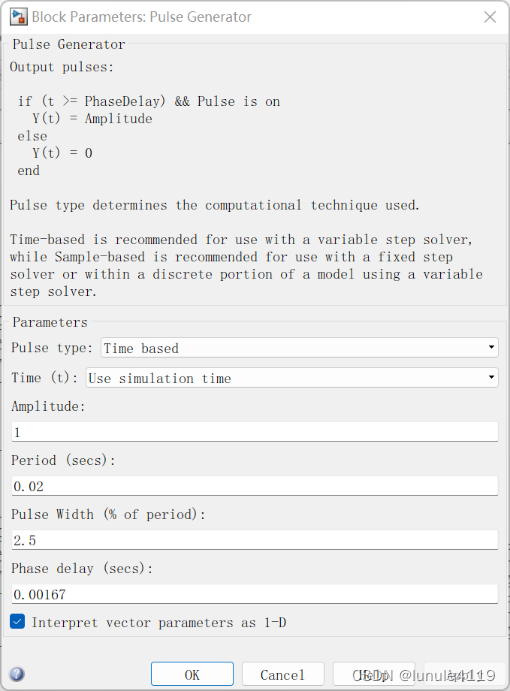Select the Pulse Width input field

[x=255, y=540]
